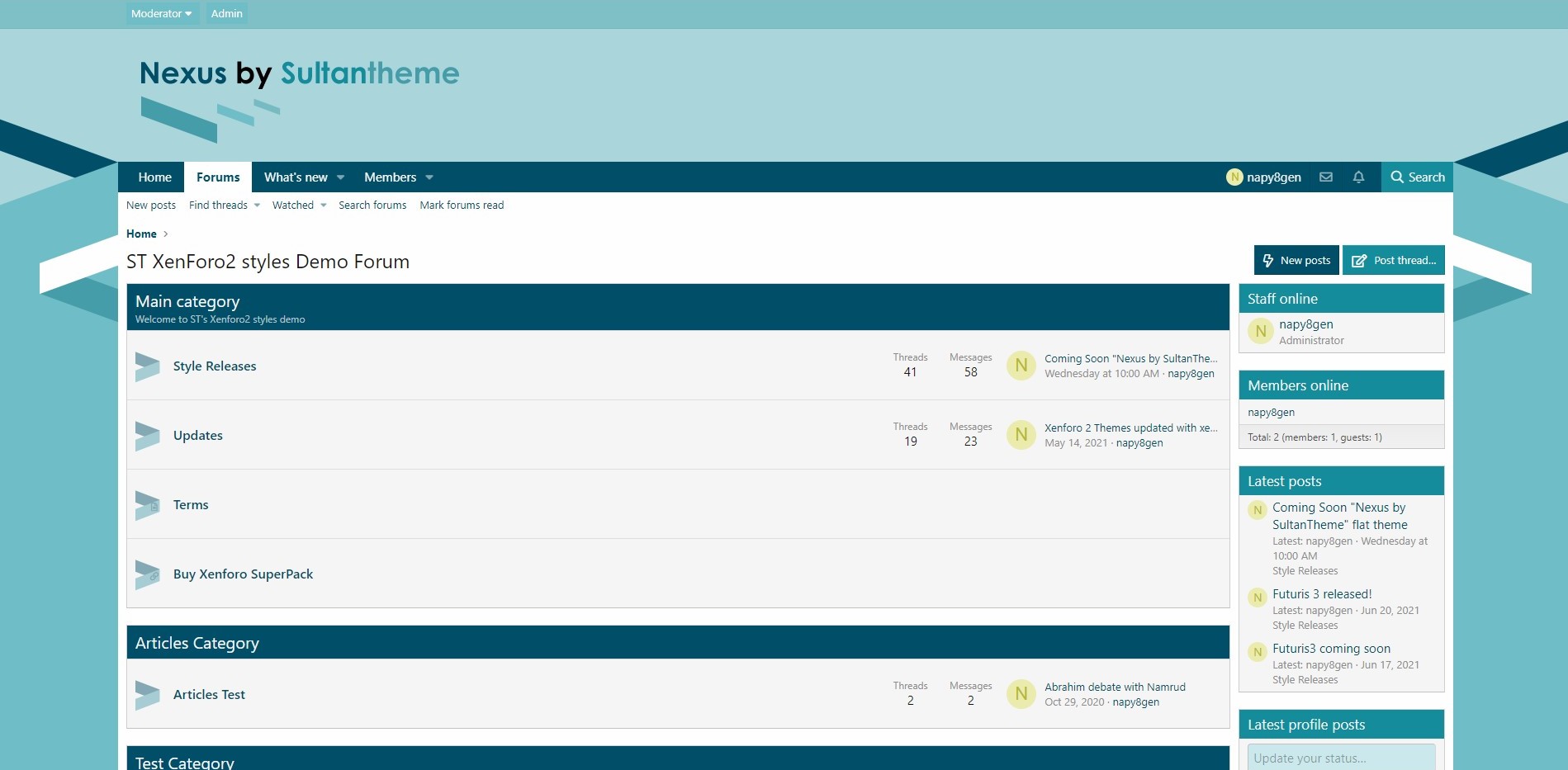Click napy8gen username in navigation bar
The height and width of the screenshot is (770, 1568).
tap(1274, 177)
